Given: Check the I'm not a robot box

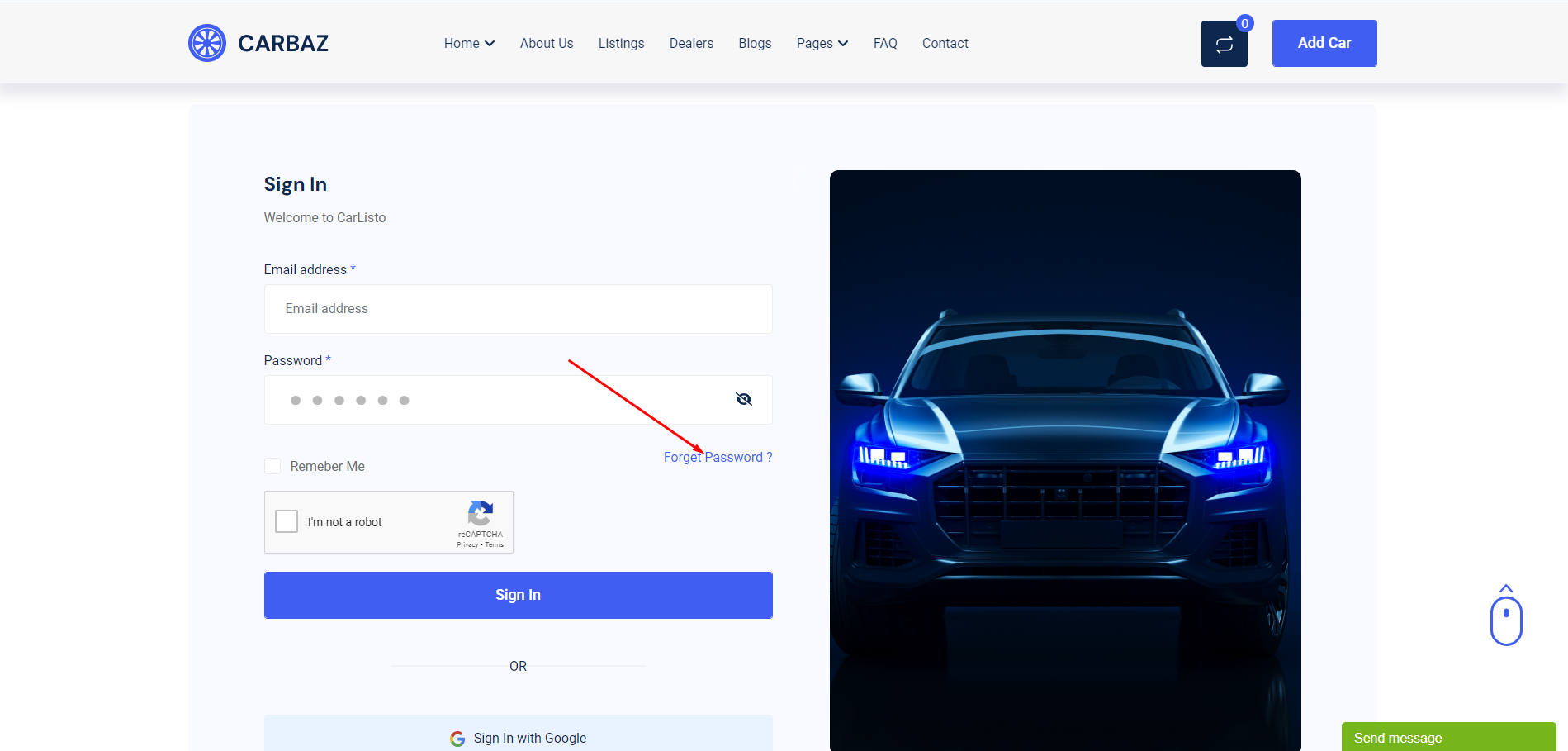Looking at the screenshot, I should pyautogui.click(x=287, y=521).
